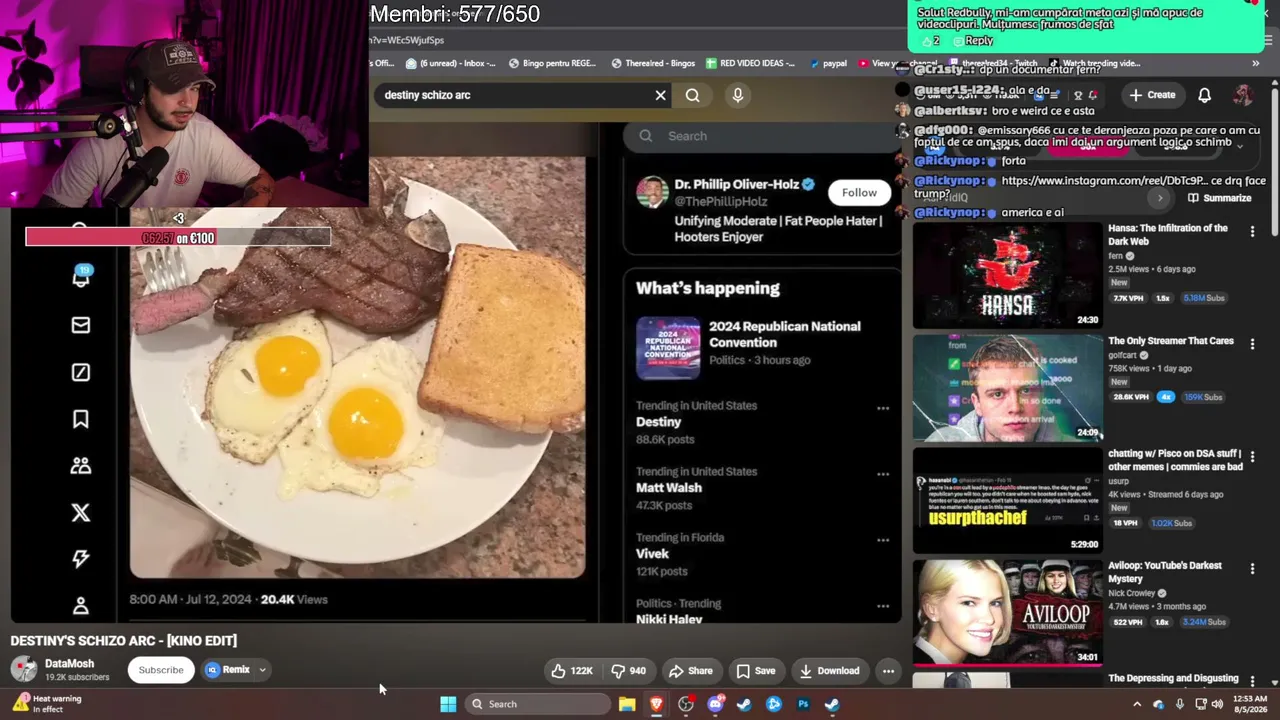Open the Nick Crowley channel name

point(1131,593)
